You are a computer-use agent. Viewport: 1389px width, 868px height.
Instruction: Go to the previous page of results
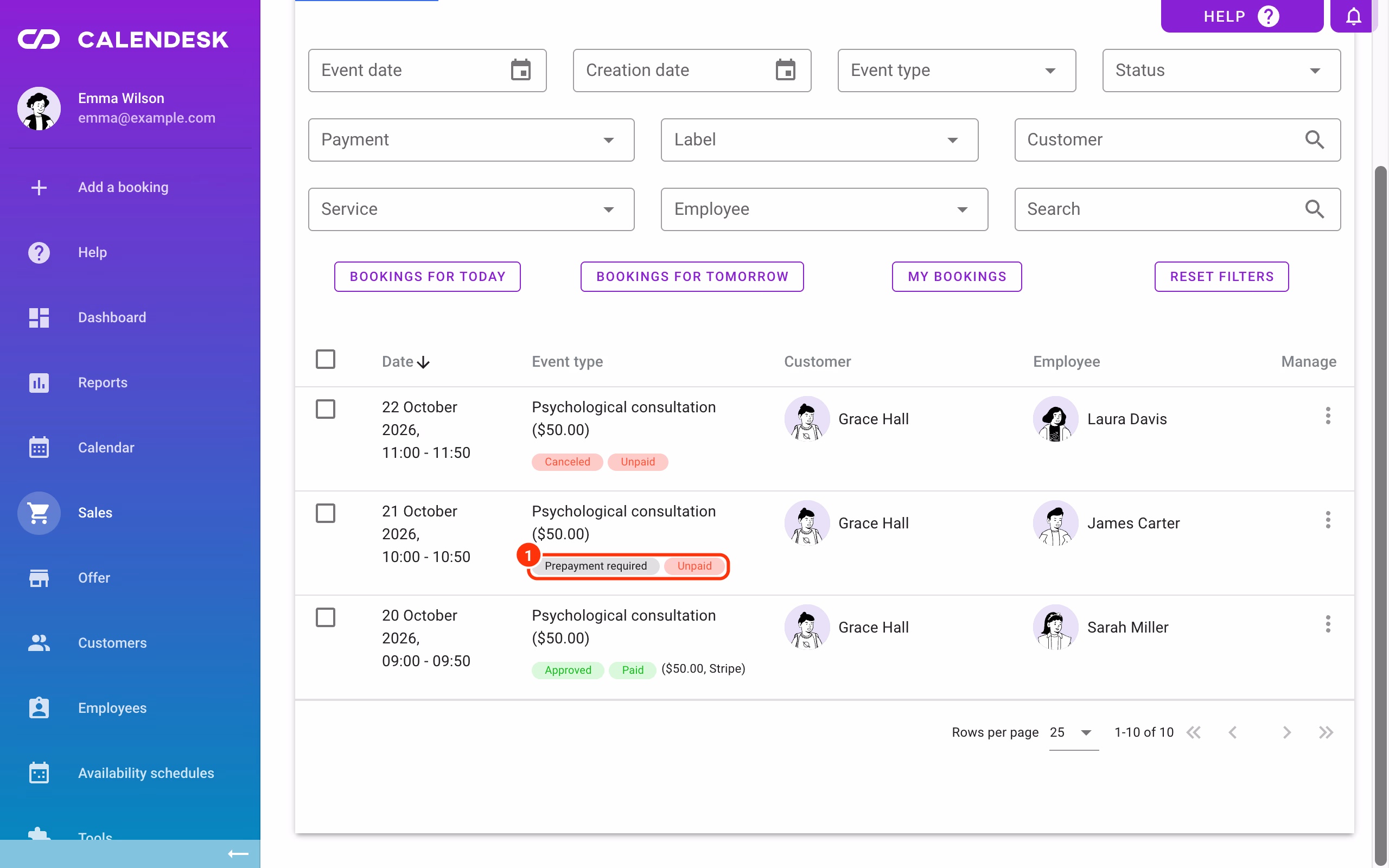[x=1232, y=732]
